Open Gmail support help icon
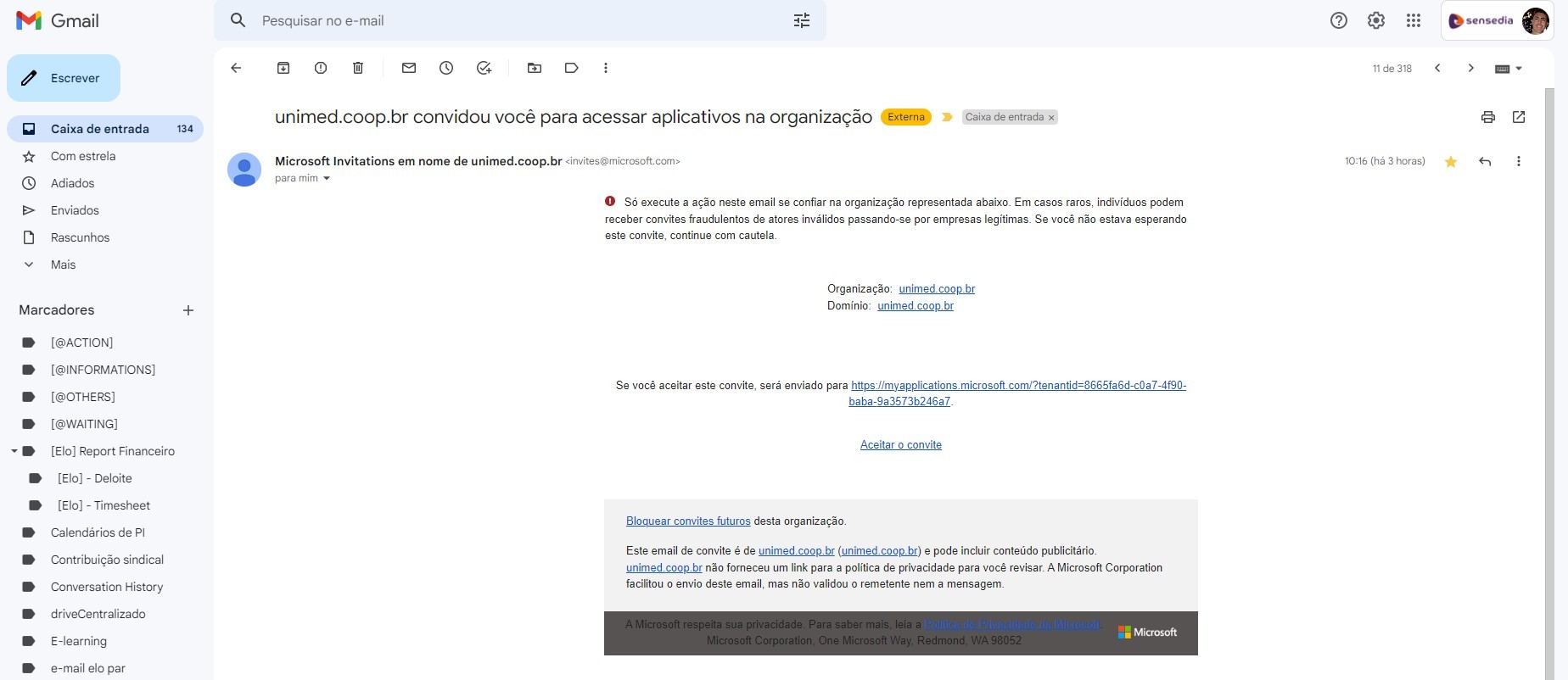Screen dimensions: 1568x680 click(1339, 20)
